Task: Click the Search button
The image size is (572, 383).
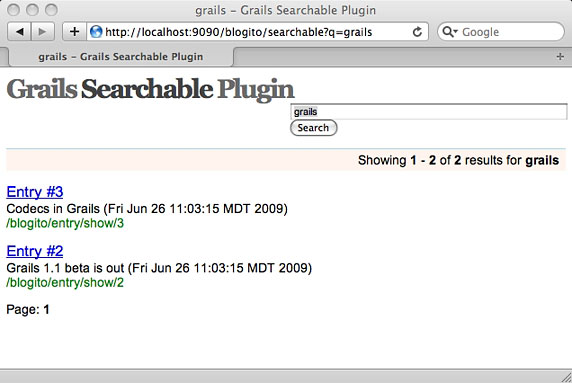Action: point(313,128)
